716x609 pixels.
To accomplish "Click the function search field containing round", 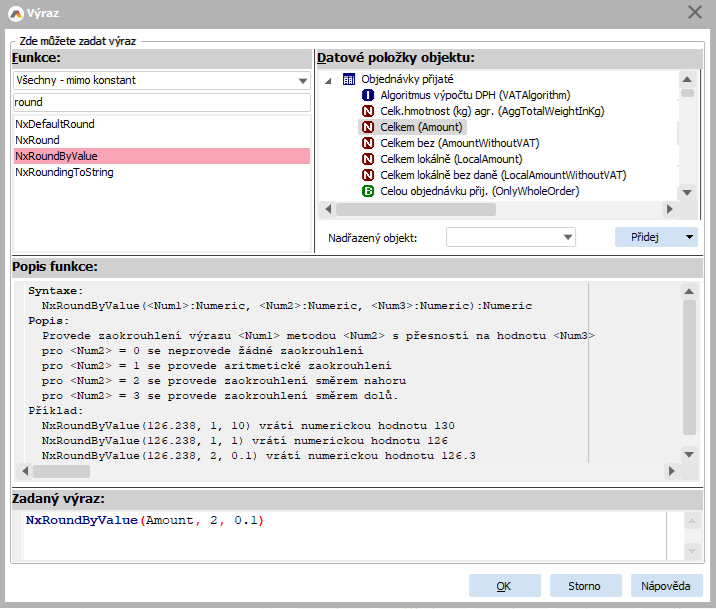I will pyautogui.click(x=160, y=102).
